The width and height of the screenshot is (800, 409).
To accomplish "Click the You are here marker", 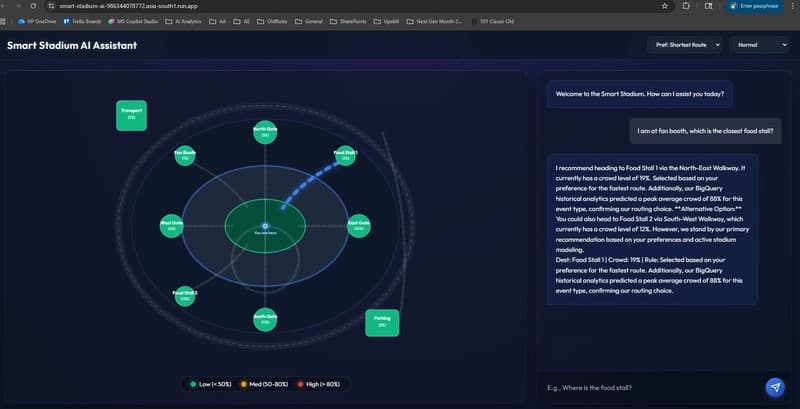I will [265, 226].
